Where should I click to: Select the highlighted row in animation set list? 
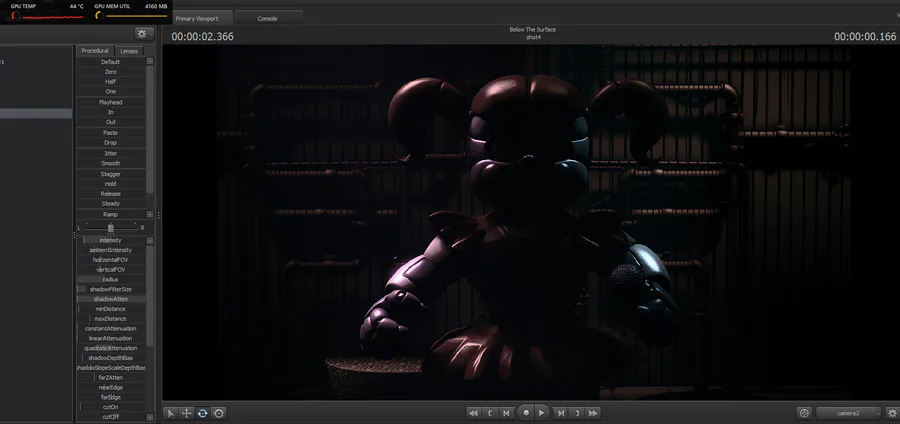[36, 114]
